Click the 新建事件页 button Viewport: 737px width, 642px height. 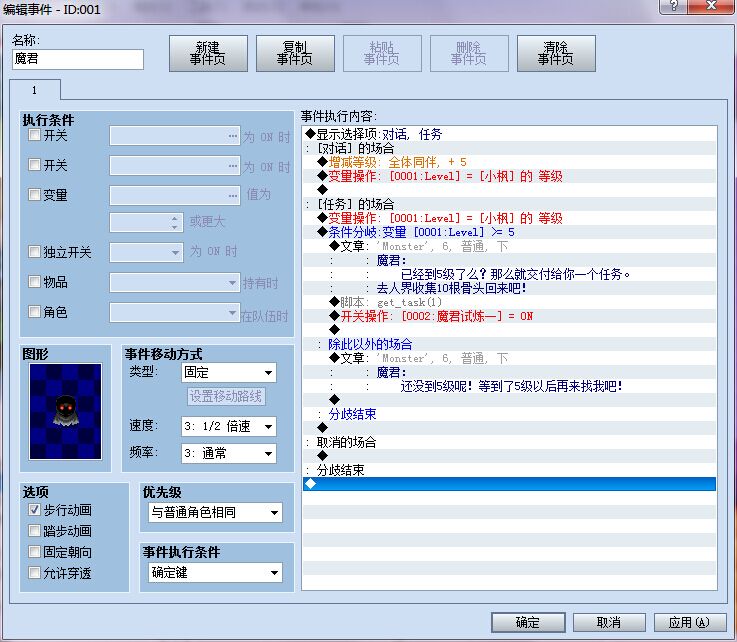pyautogui.click(x=208, y=53)
